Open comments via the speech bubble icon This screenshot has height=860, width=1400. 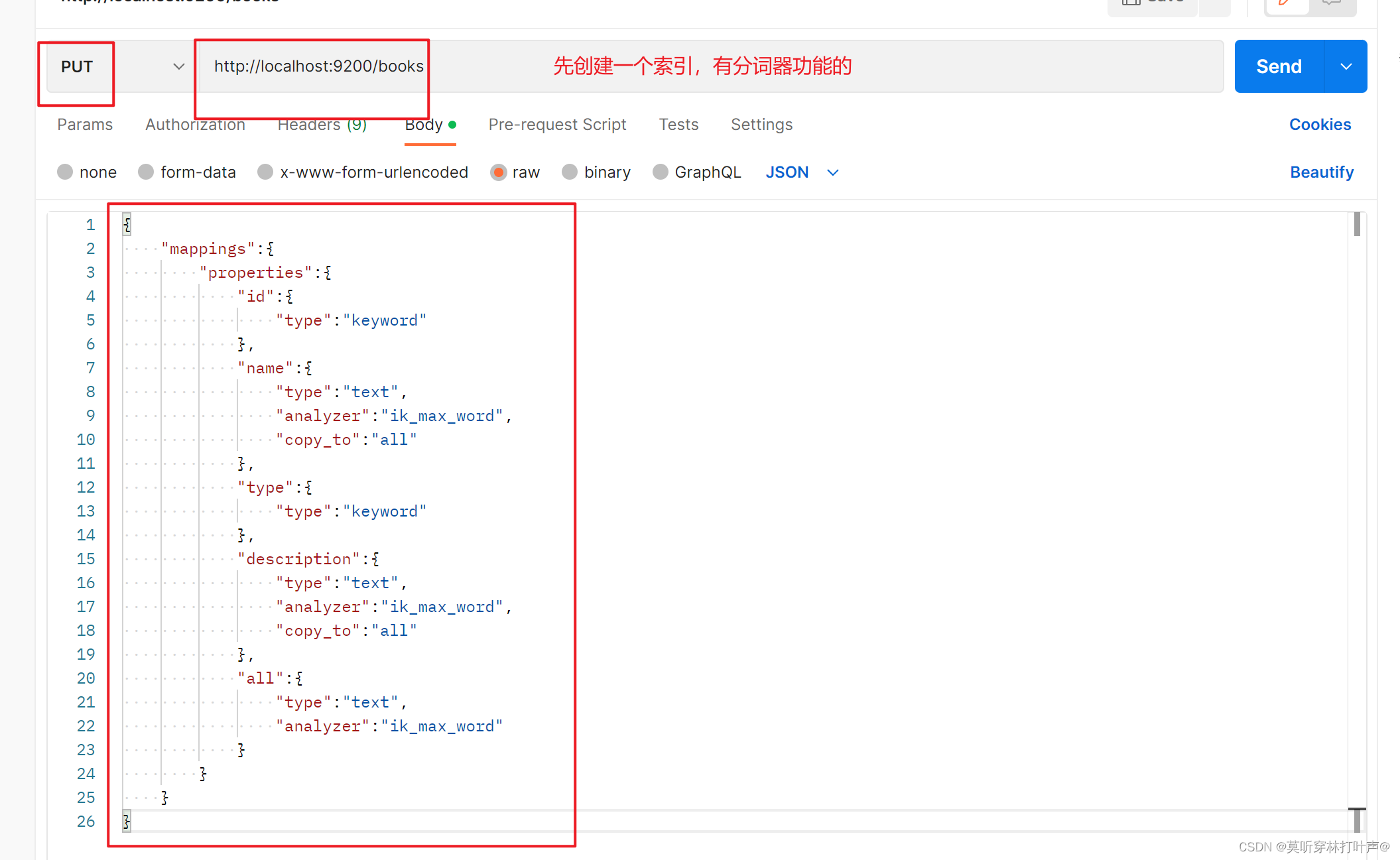[1331, 4]
